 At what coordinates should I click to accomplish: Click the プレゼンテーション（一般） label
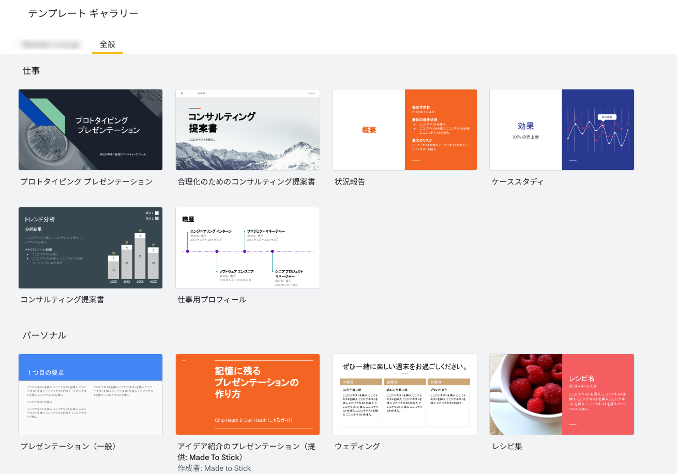pyautogui.click(x=66, y=446)
